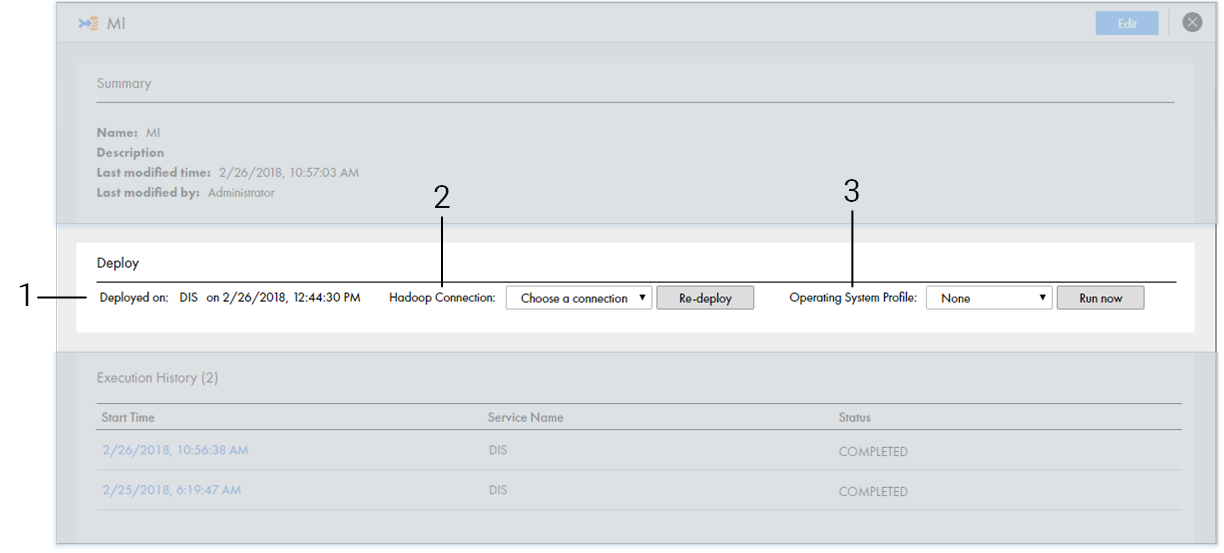Open the Hadoop Connection dropdown

(579, 298)
